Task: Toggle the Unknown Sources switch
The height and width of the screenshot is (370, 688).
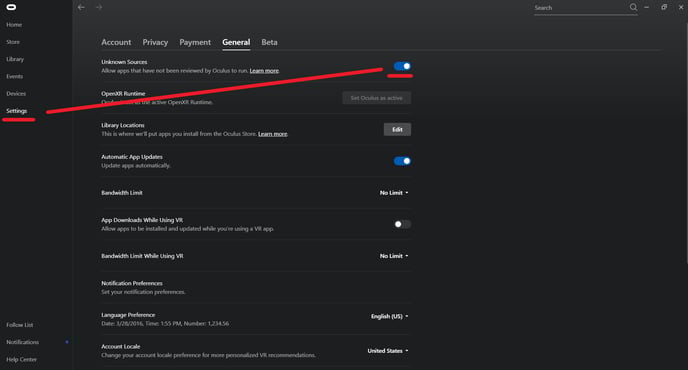Action: (402, 66)
